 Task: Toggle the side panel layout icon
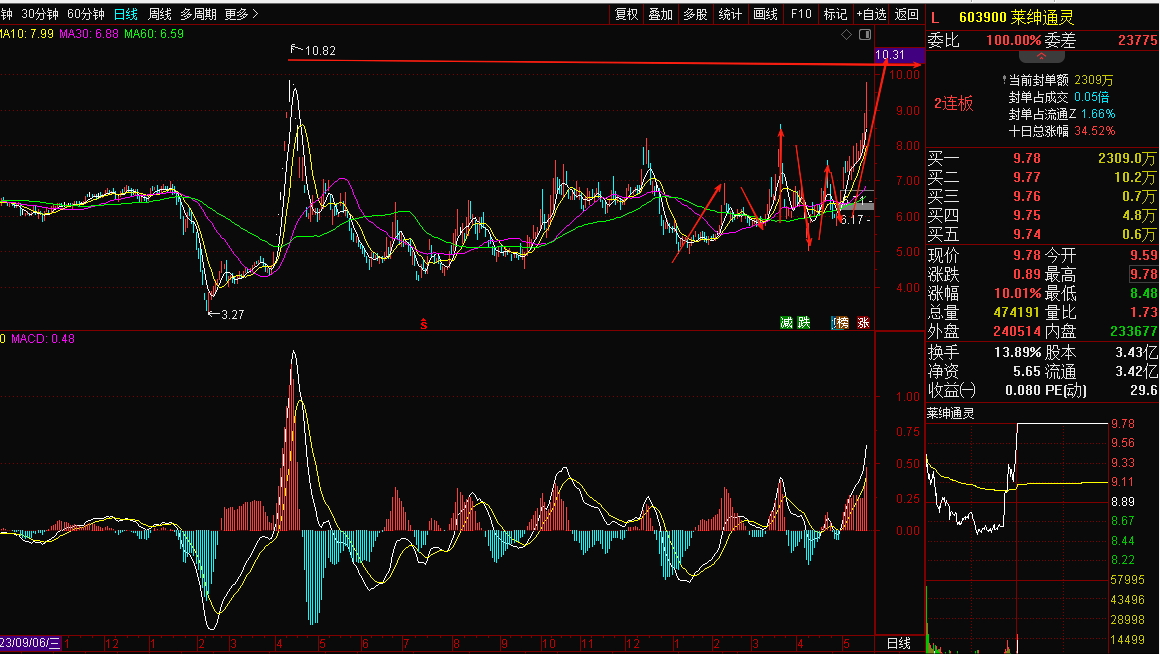coord(865,35)
